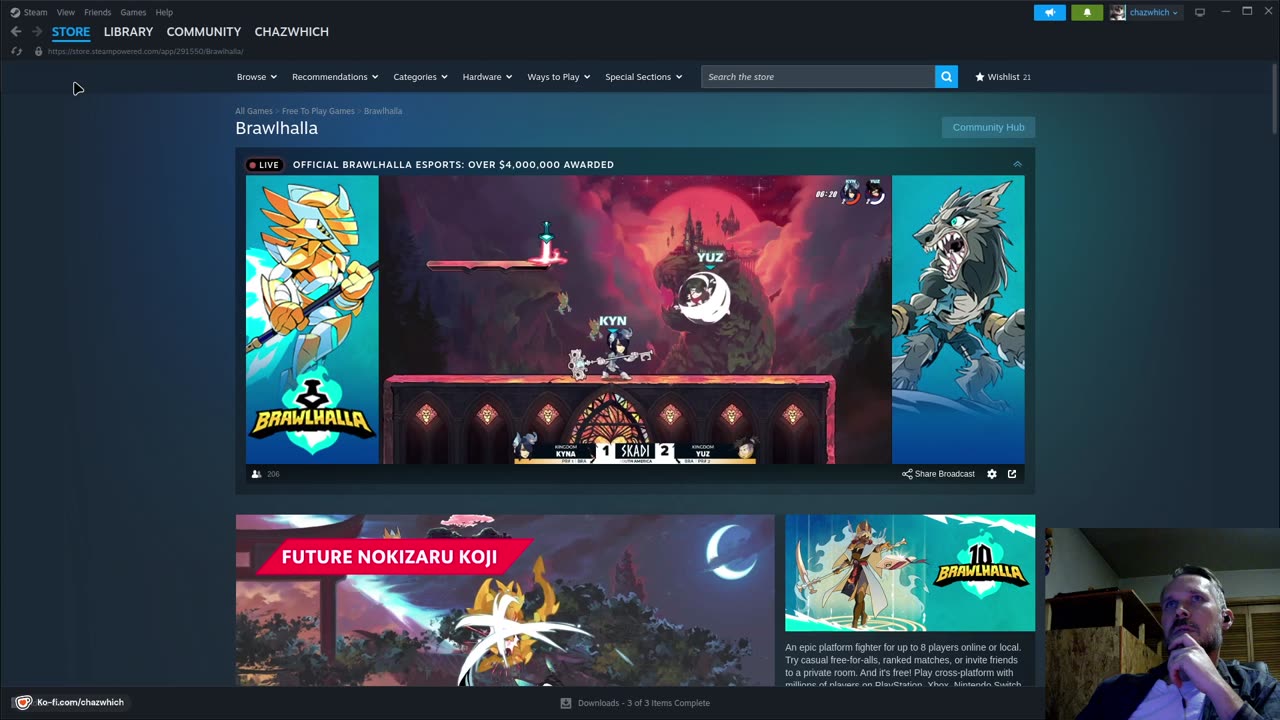Click the Future Nokizaru Koji trailer
This screenshot has height=720, width=1280.
tap(505, 600)
